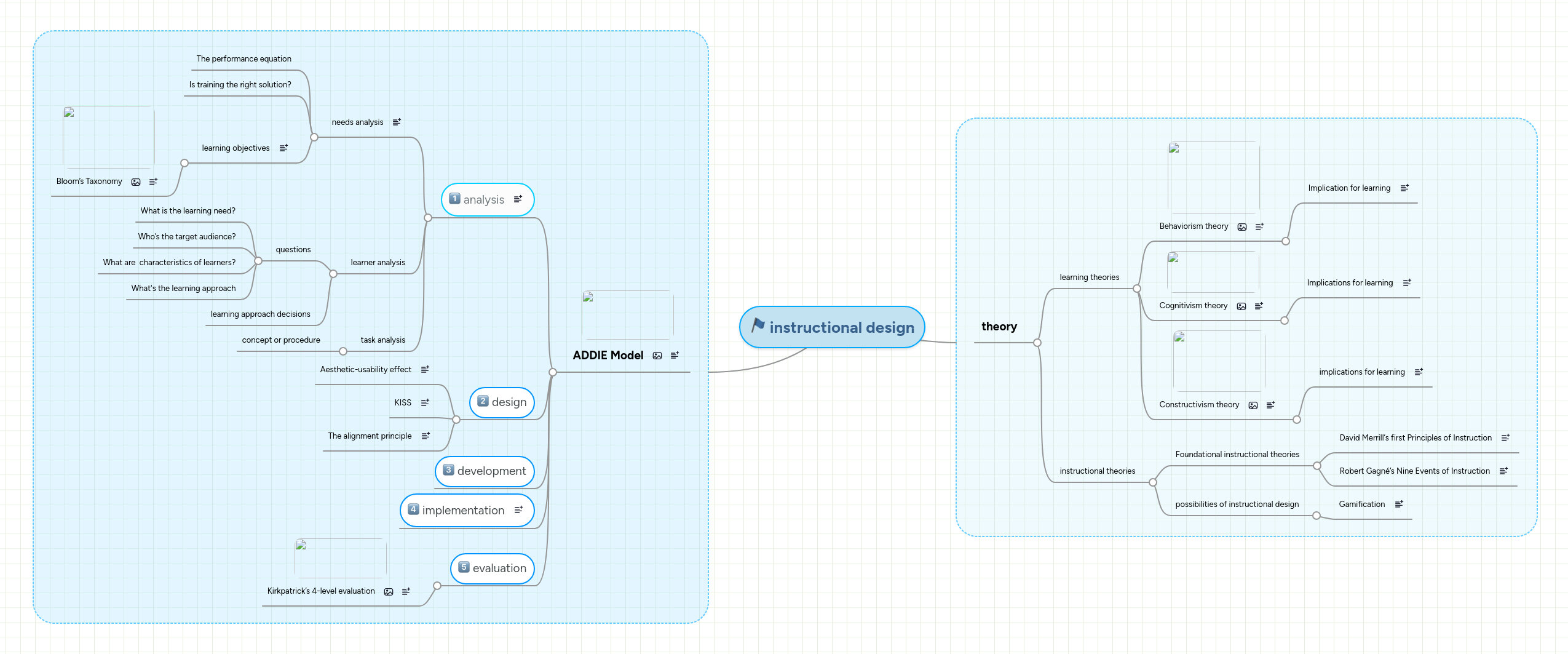Image resolution: width=1568 pixels, height=654 pixels.
Task: Collapse the branch handle beside "analysis"
Action: point(427,218)
